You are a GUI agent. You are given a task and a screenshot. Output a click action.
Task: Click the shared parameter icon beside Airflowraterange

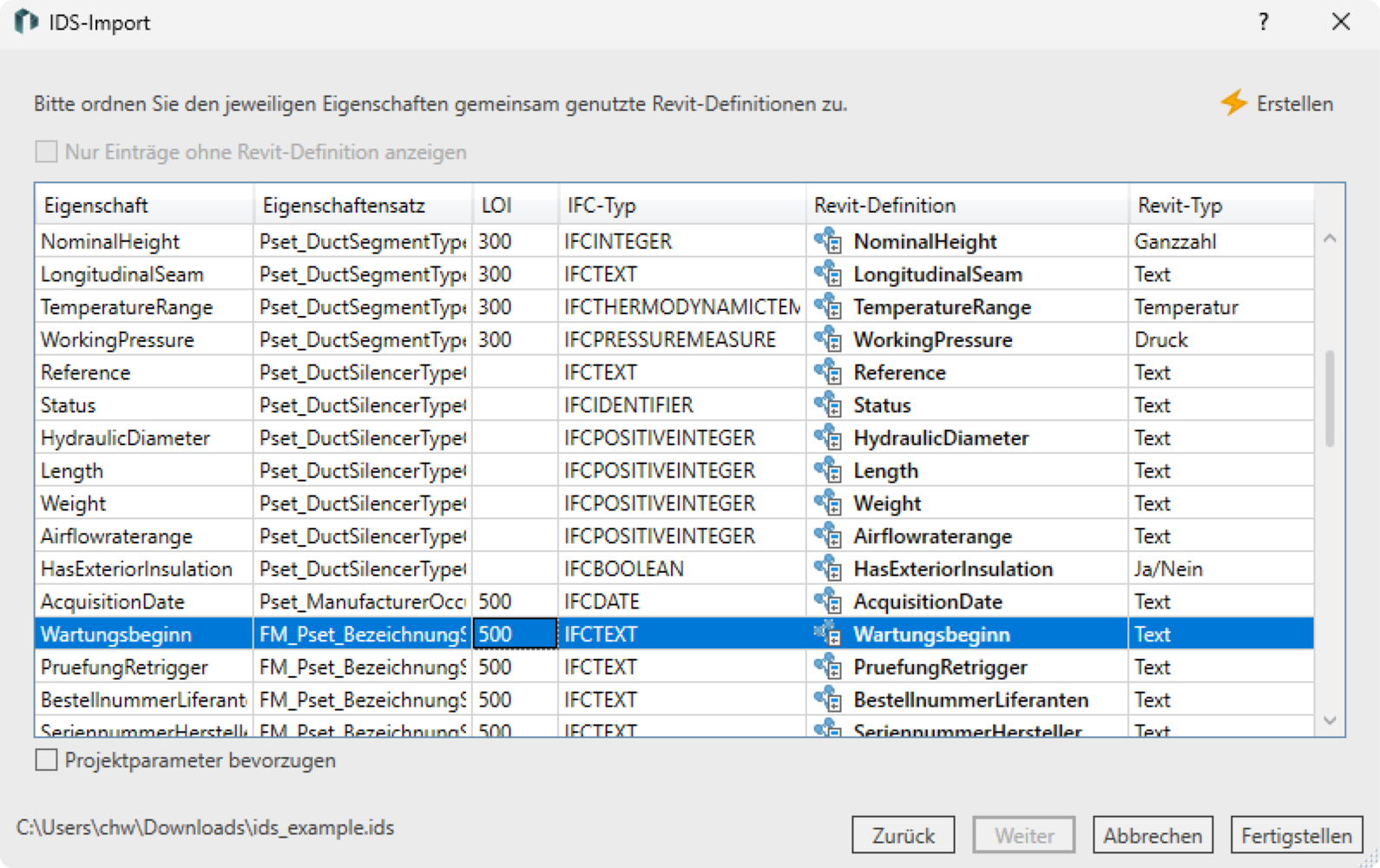point(828,536)
